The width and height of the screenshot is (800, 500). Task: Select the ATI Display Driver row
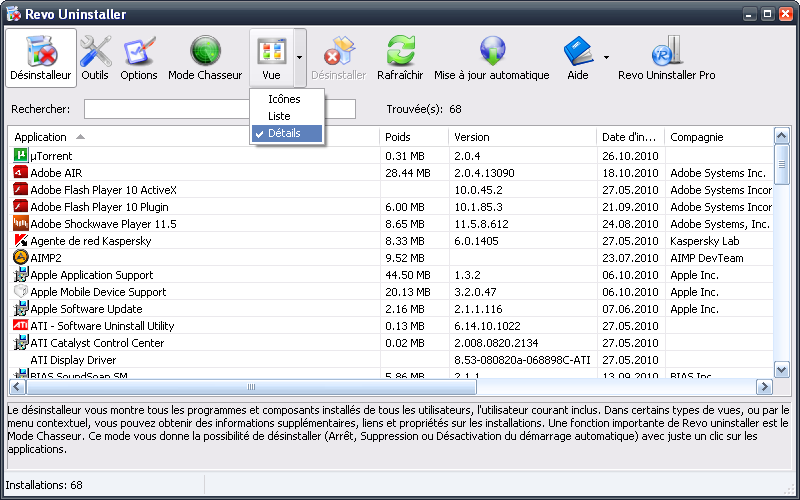coord(391,360)
